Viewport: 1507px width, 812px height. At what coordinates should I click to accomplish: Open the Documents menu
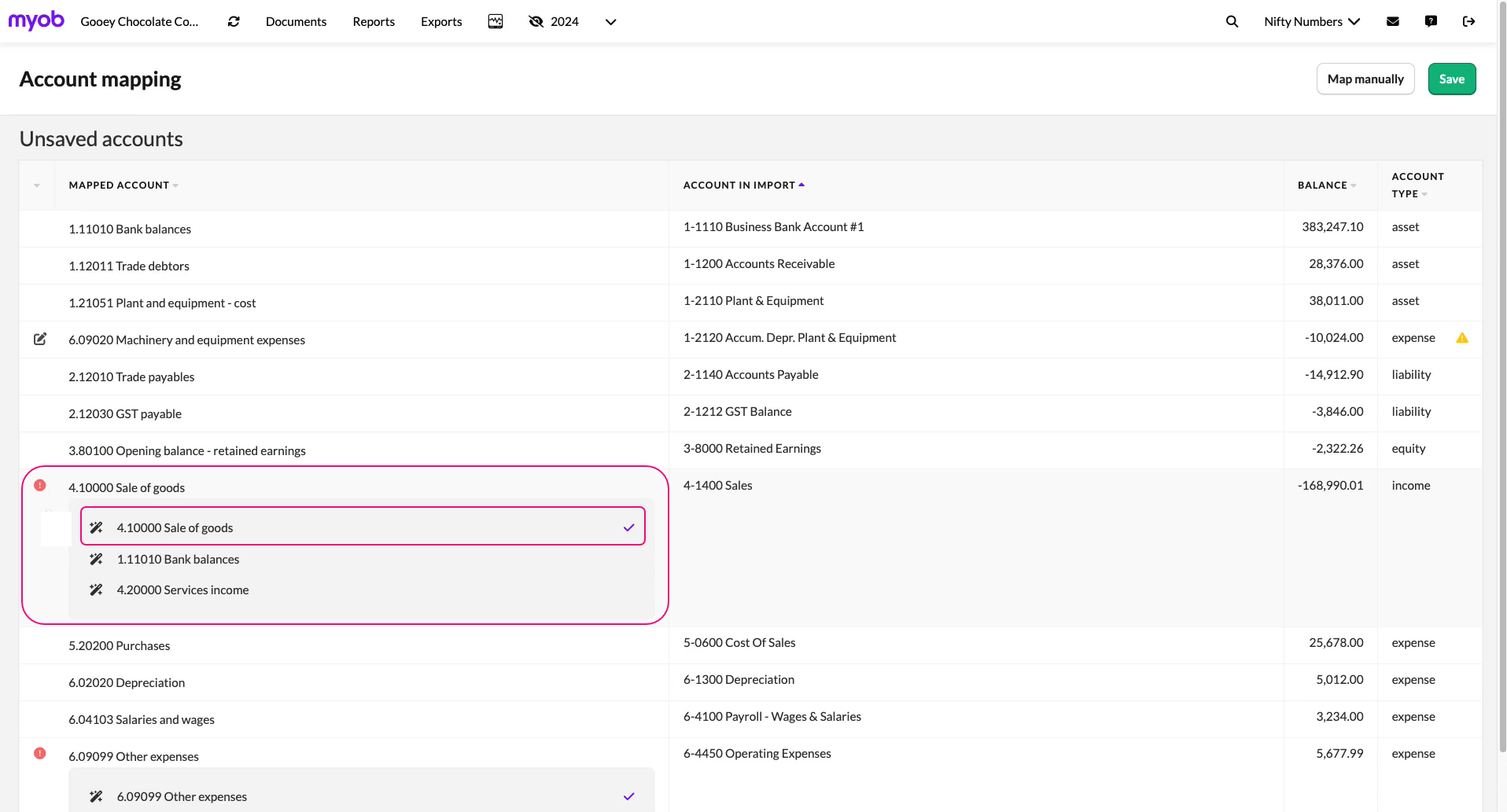click(x=296, y=22)
